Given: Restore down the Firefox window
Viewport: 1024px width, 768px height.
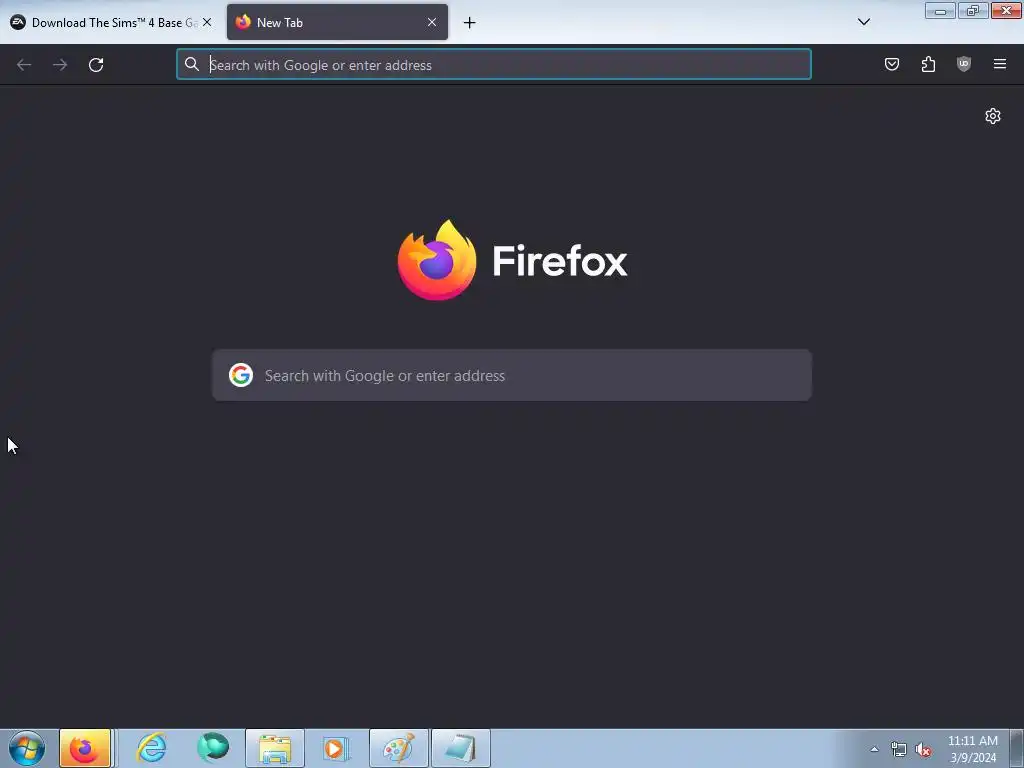Looking at the screenshot, I should click(973, 11).
